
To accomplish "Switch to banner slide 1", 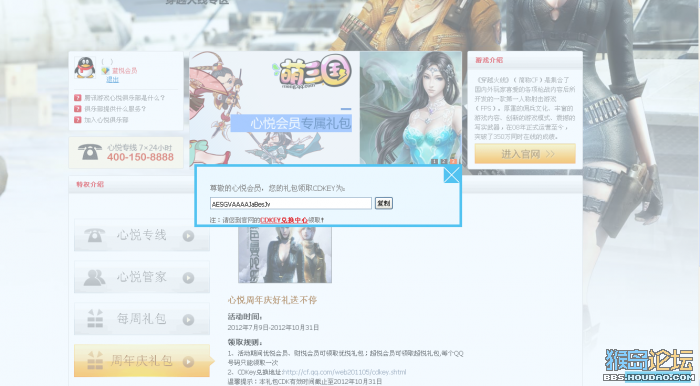I will coord(434,162).
